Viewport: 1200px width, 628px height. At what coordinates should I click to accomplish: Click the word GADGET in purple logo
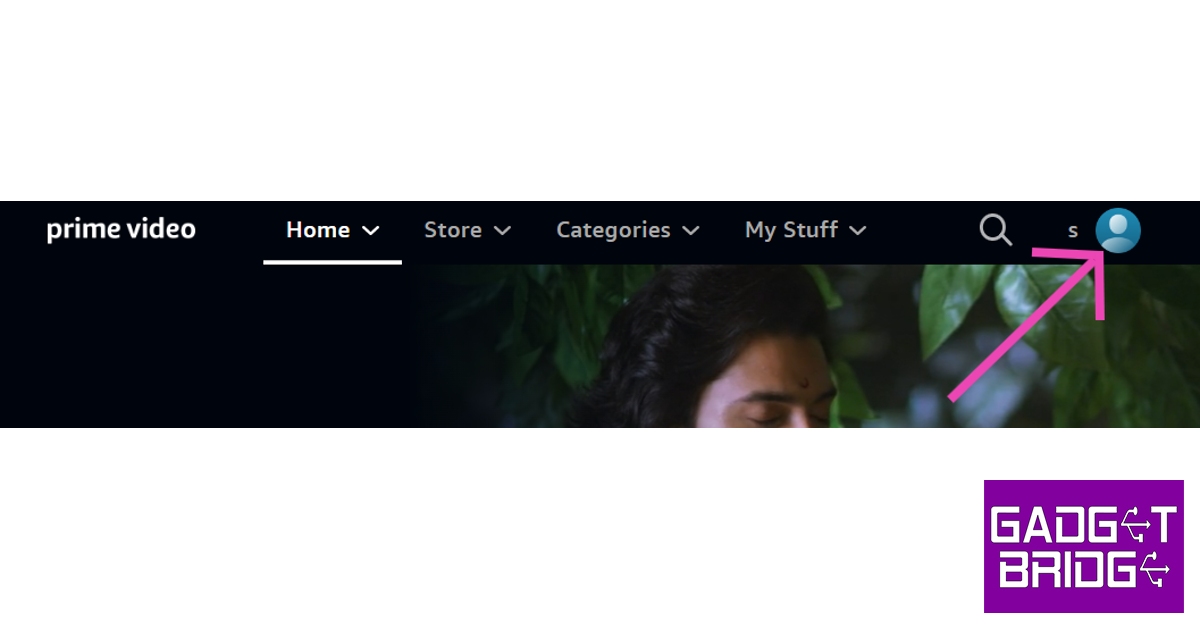(x=1084, y=524)
